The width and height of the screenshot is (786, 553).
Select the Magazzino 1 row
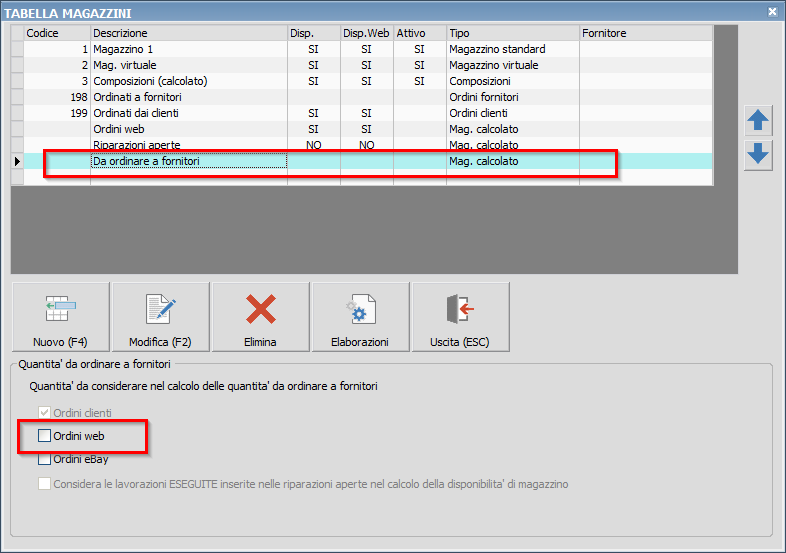pyautogui.click(x=361, y=49)
